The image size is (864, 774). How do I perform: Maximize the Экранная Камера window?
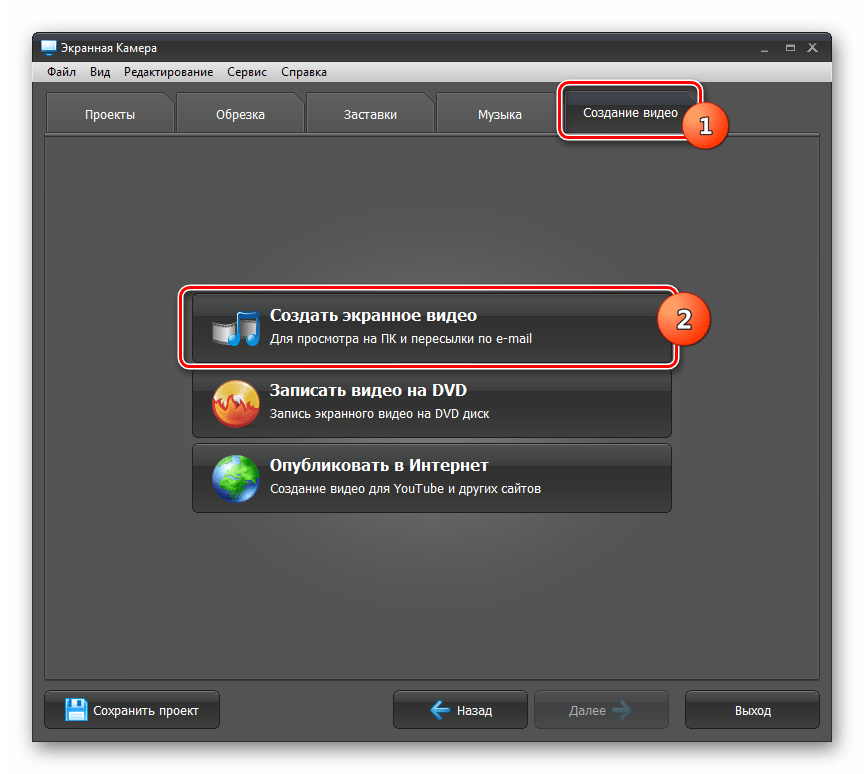(x=790, y=48)
